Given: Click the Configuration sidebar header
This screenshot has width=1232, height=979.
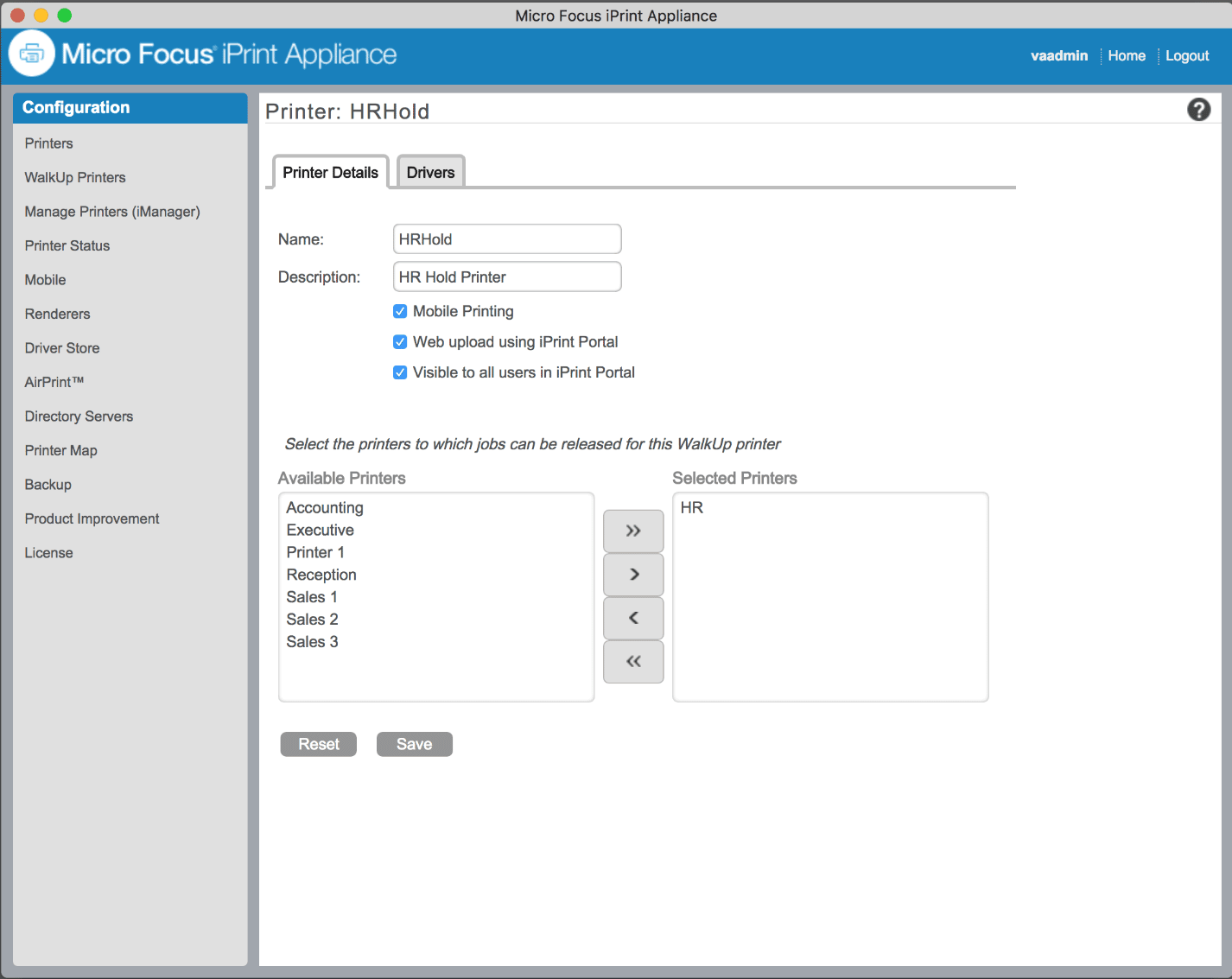Looking at the screenshot, I should 130,108.
